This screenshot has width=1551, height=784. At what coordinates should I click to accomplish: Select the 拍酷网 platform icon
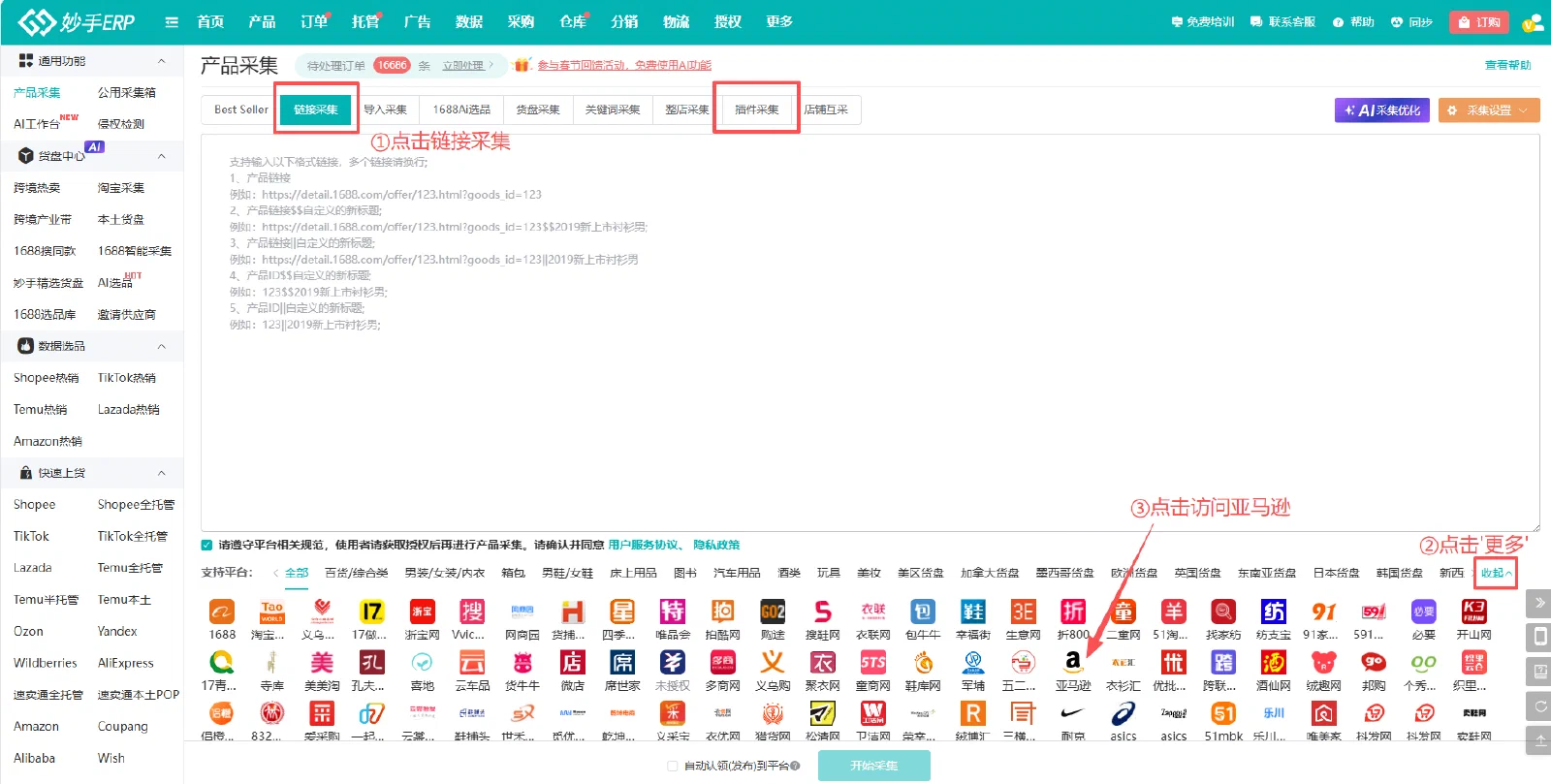[723, 612]
